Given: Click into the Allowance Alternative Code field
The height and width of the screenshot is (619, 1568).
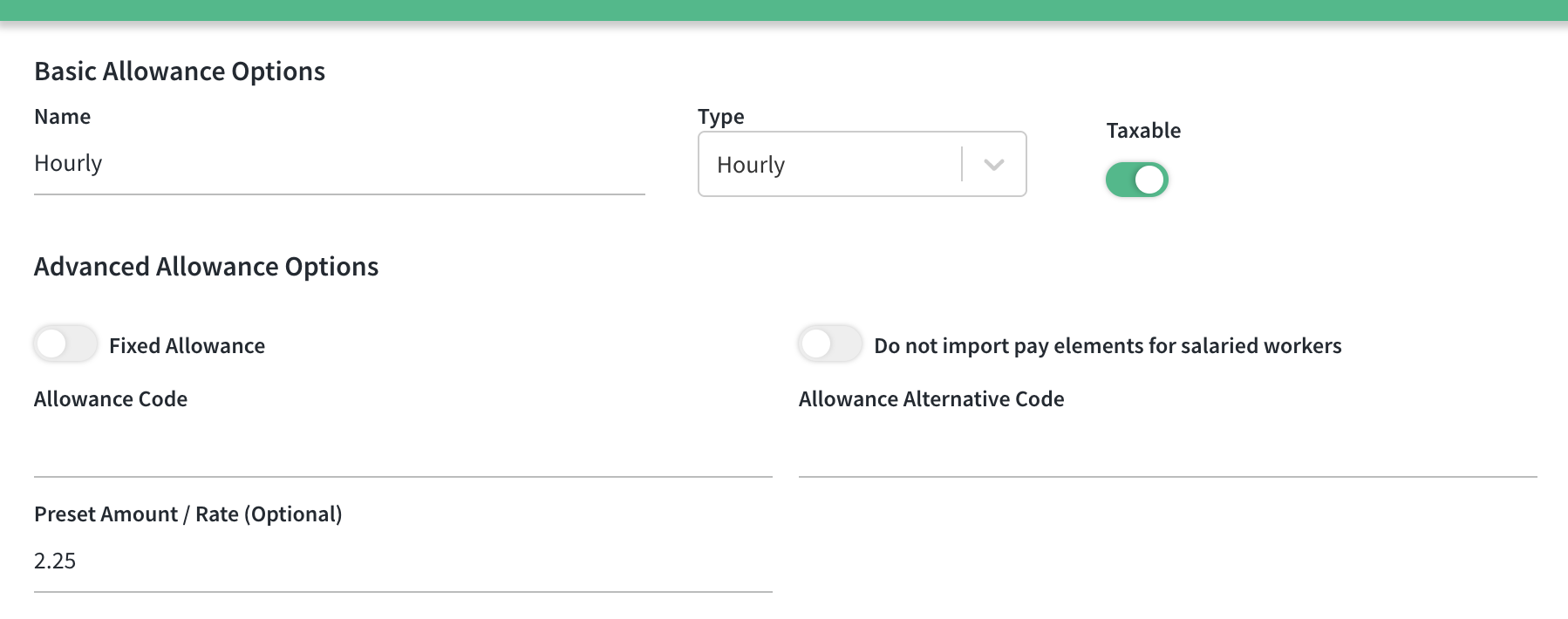Looking at the screenshot, I should [1167, 450].
